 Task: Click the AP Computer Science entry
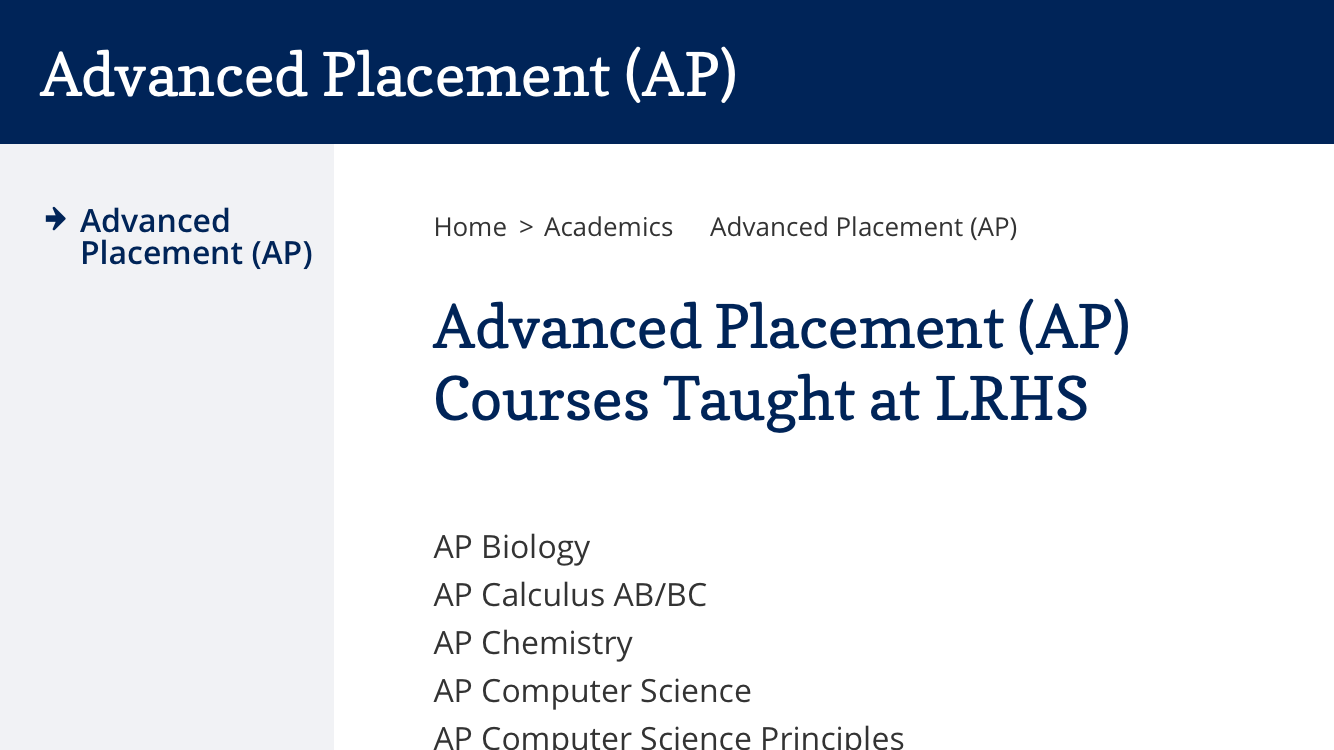(592, 691)
